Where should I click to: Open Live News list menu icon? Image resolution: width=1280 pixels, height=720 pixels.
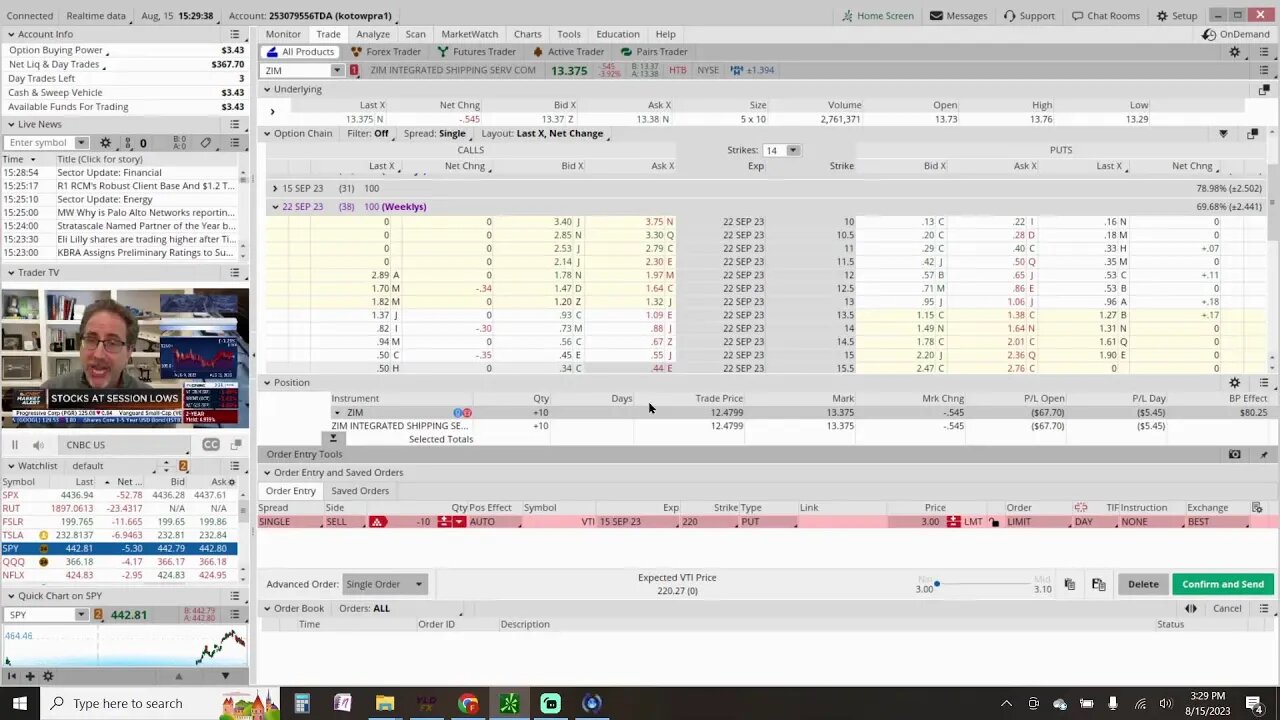click(x=235, y=124)
